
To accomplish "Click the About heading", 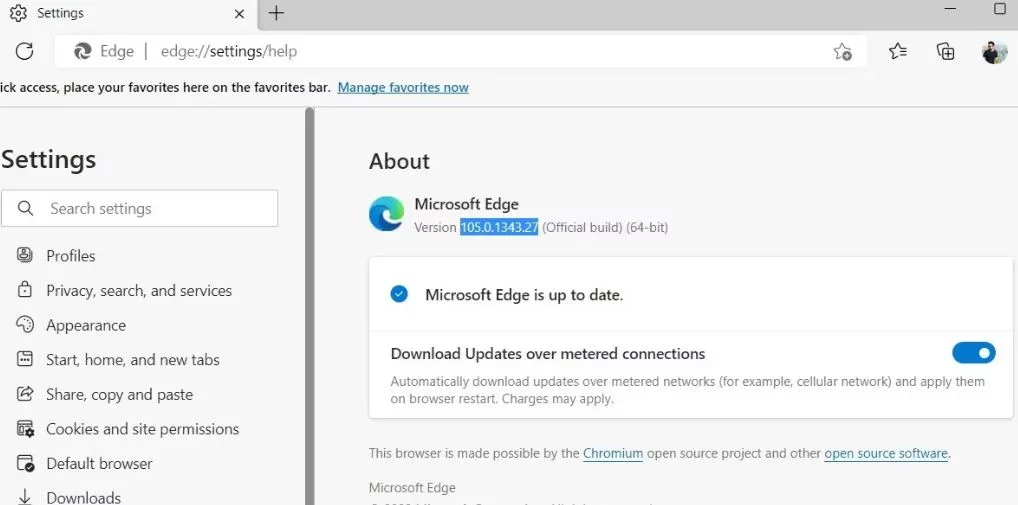I will (399, 161).
